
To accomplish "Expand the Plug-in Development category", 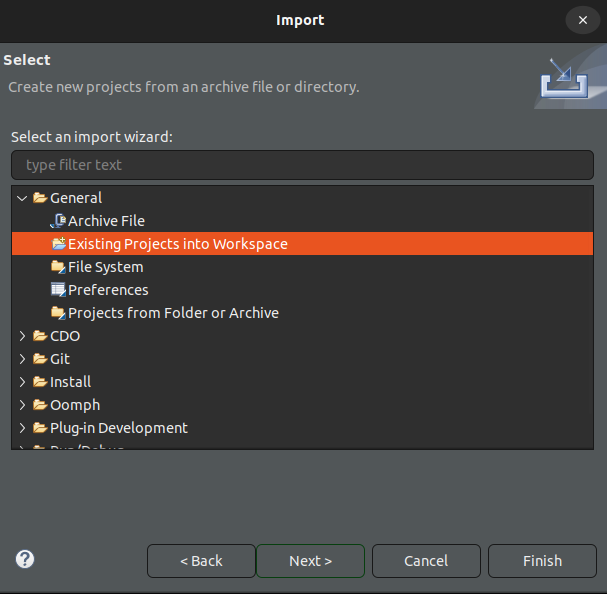I will pyautogui.click(x=22, y=428).
